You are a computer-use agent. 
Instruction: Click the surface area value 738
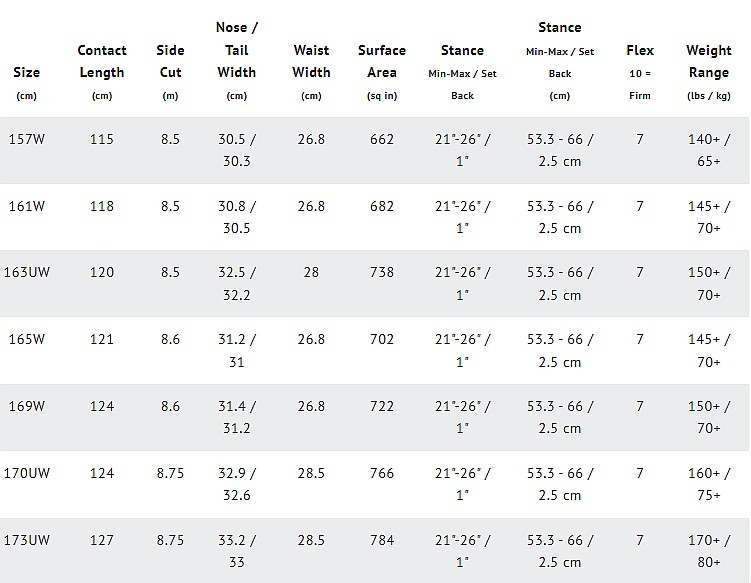382,272
